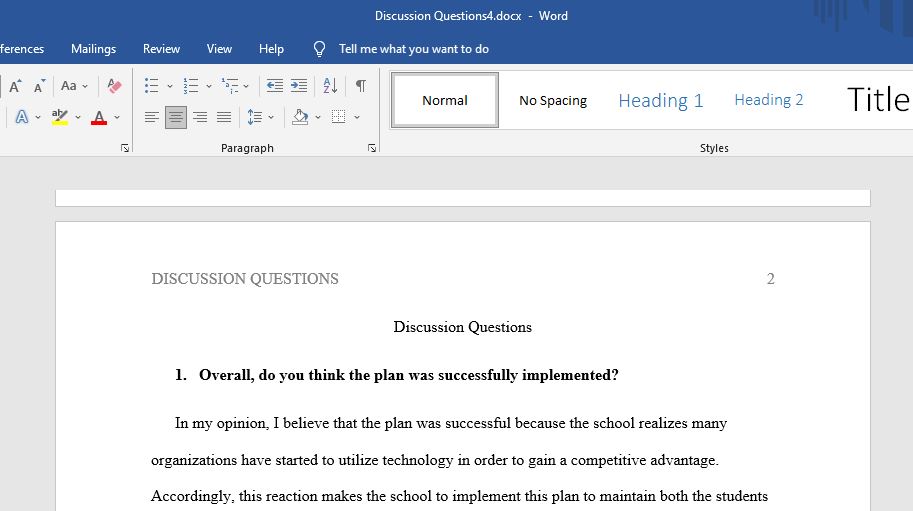This screenshot has height=511, width=913.
Task: Open line spacing dropdown arrow
Action: coord(271,117)
